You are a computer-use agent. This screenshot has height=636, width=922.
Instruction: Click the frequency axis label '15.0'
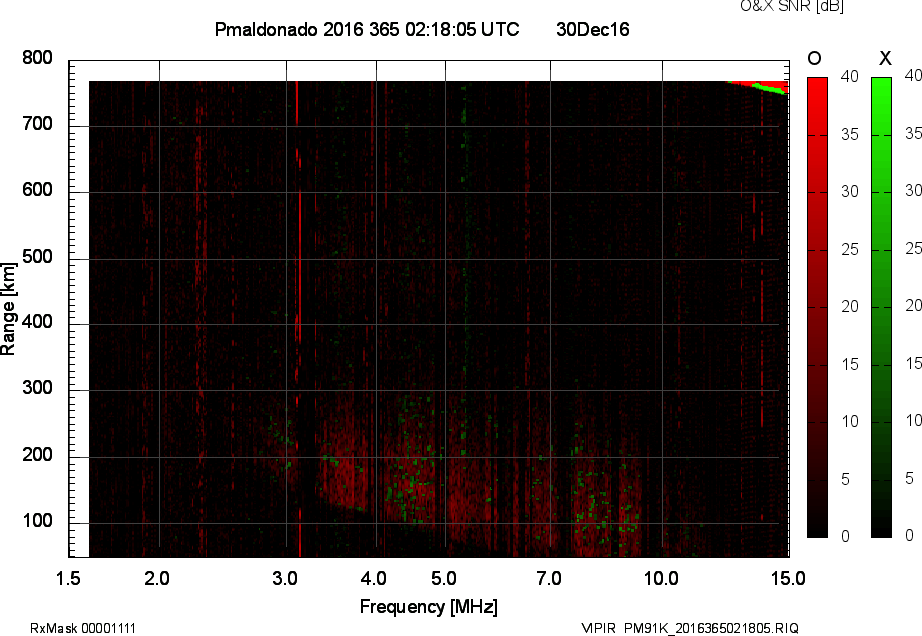(788, 578)
